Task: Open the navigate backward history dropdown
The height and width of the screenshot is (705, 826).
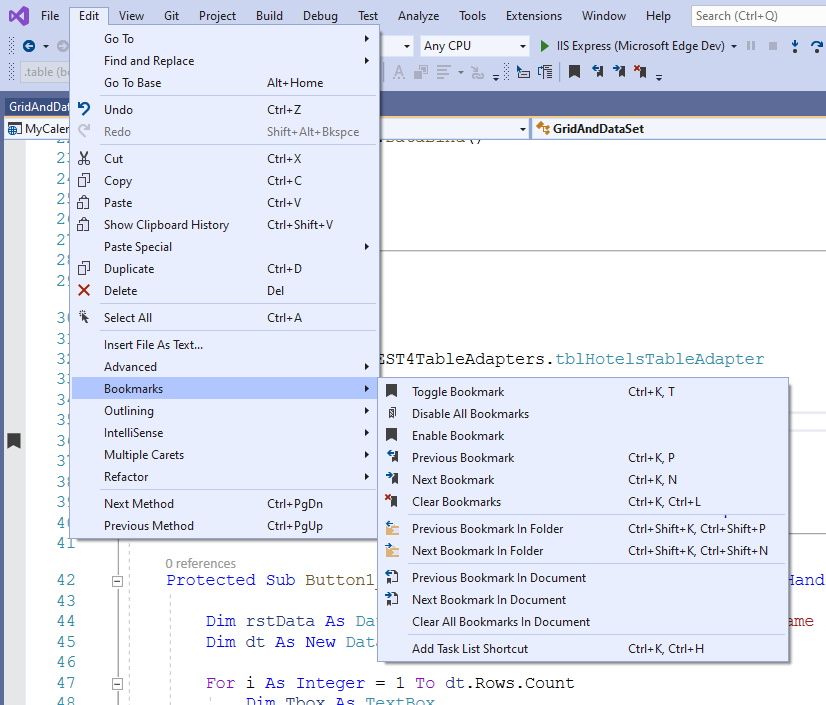Action: pos(46,46)
